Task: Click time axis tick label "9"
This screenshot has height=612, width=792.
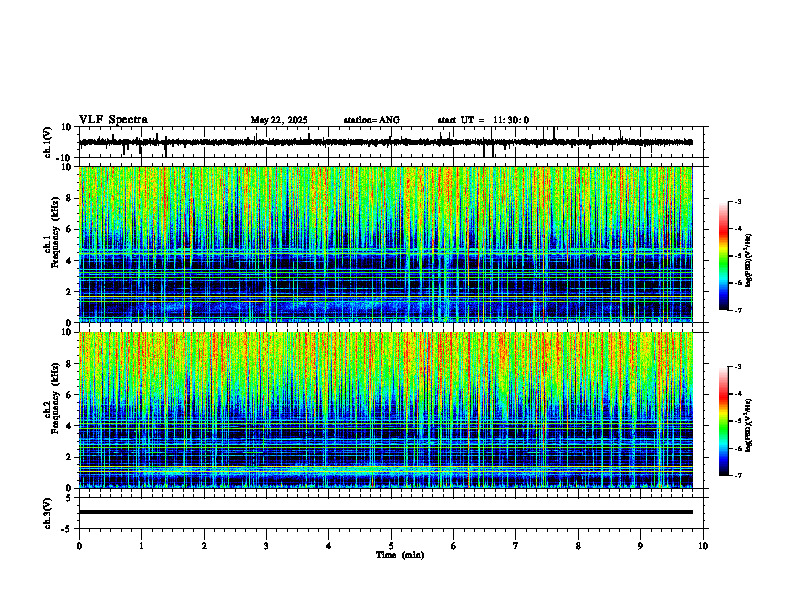Action: (x=640, y=546)
